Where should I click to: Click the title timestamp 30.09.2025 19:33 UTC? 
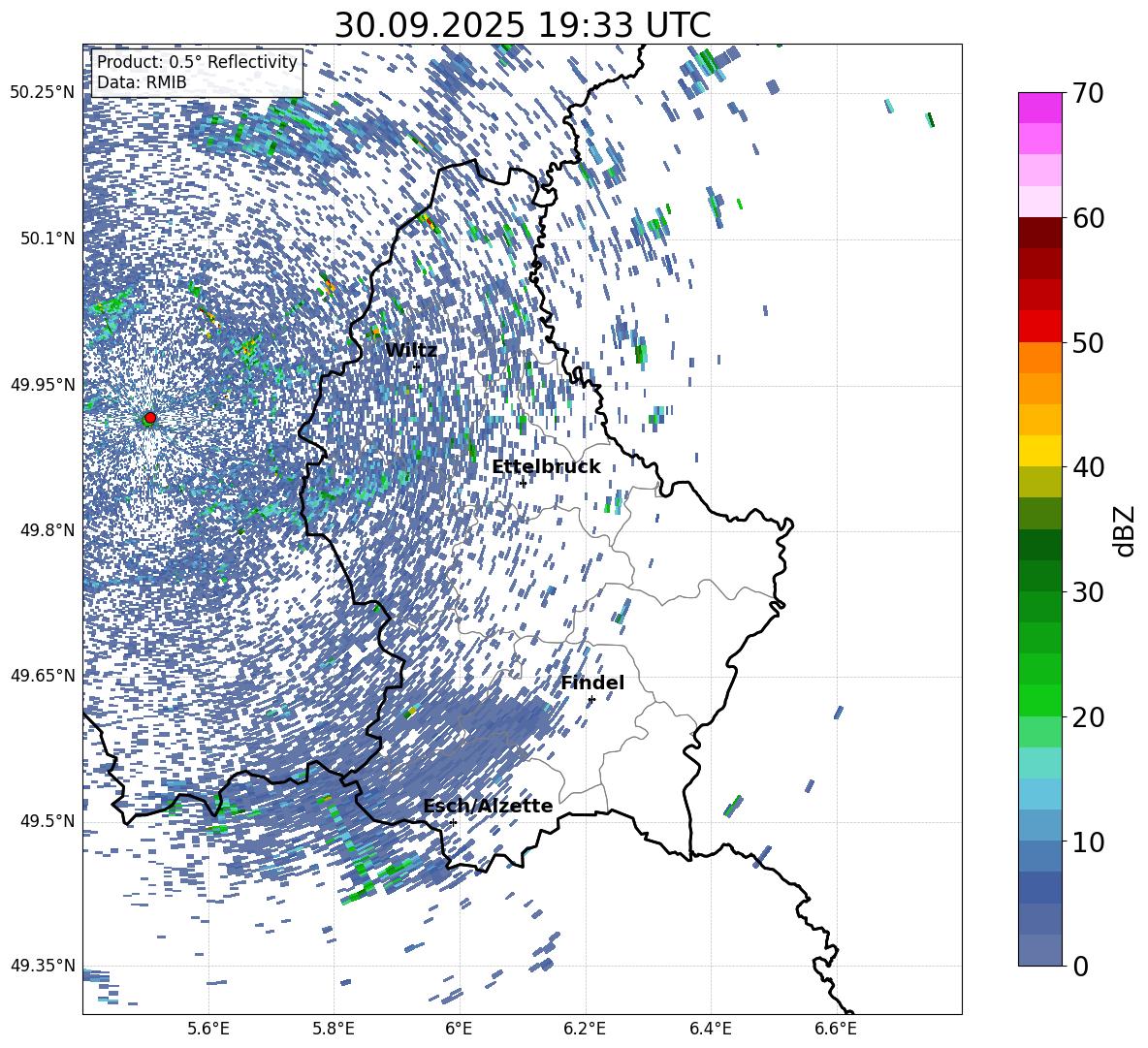522,25
